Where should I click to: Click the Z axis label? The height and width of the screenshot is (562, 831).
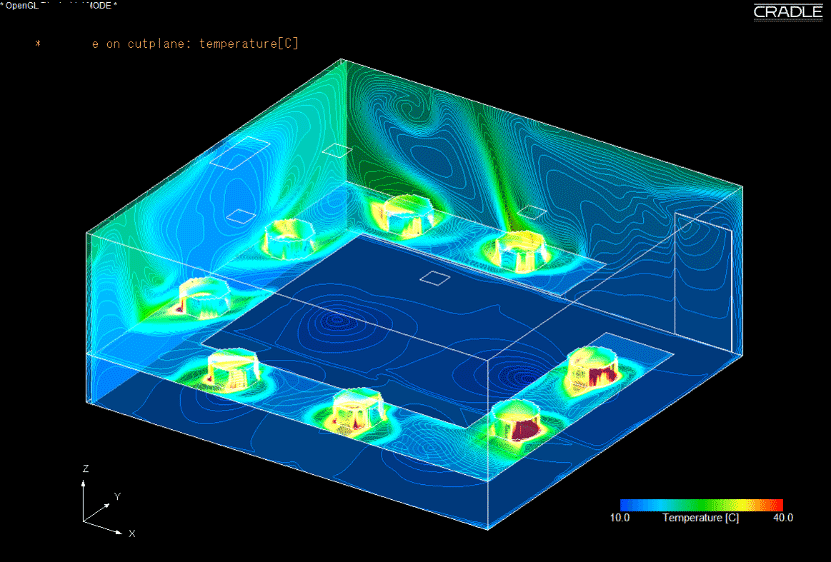click(x=85, y=469)
